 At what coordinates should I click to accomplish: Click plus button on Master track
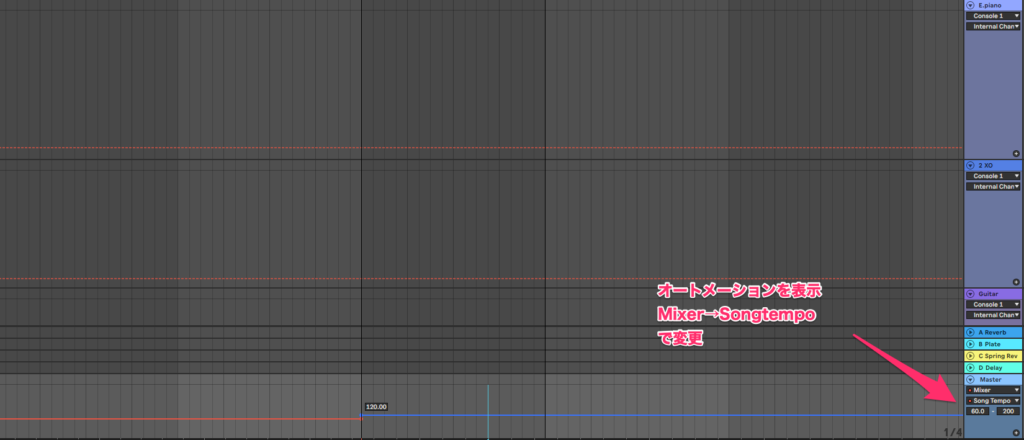[1016, 434]
